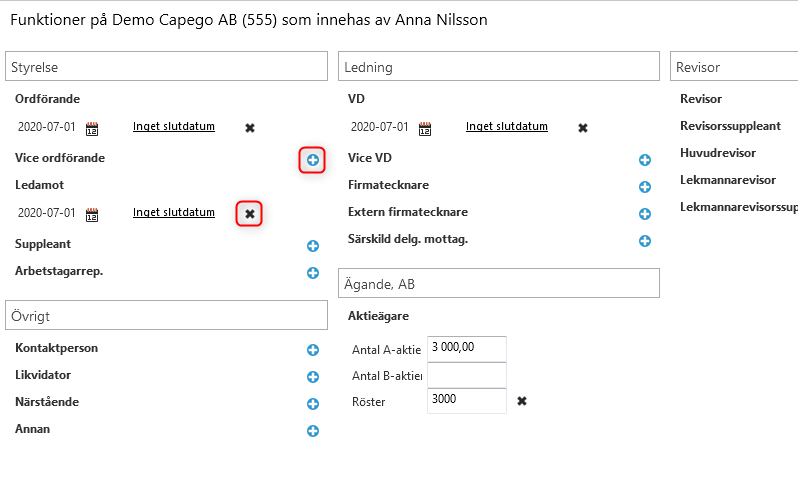Add Extern firmatecknare function
Image resolution: width=798 pixels, height=480 pixels.
(x=644, y=214)
